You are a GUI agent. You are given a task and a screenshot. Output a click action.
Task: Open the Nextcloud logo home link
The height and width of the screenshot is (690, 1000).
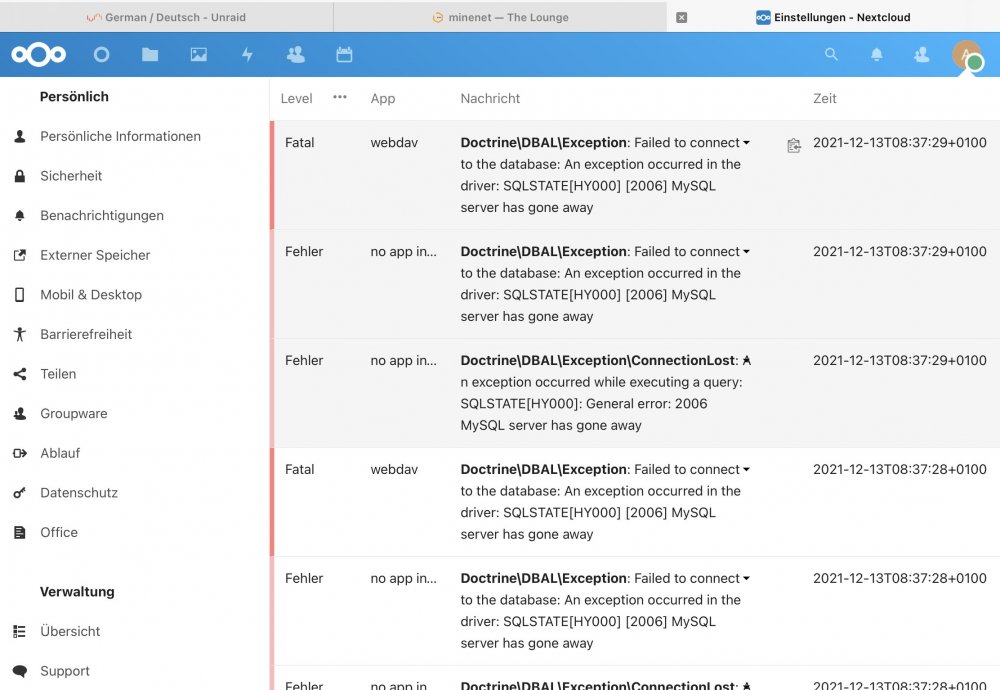click(x=38, y=55)
